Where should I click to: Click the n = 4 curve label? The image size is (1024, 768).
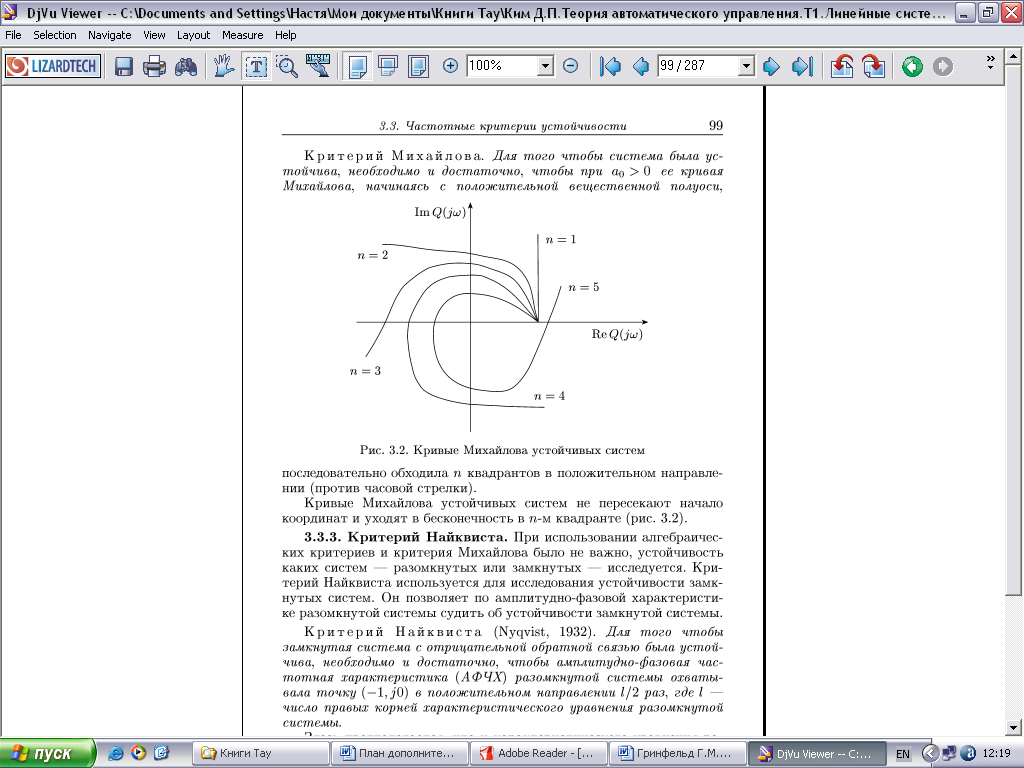click(549, 396)
